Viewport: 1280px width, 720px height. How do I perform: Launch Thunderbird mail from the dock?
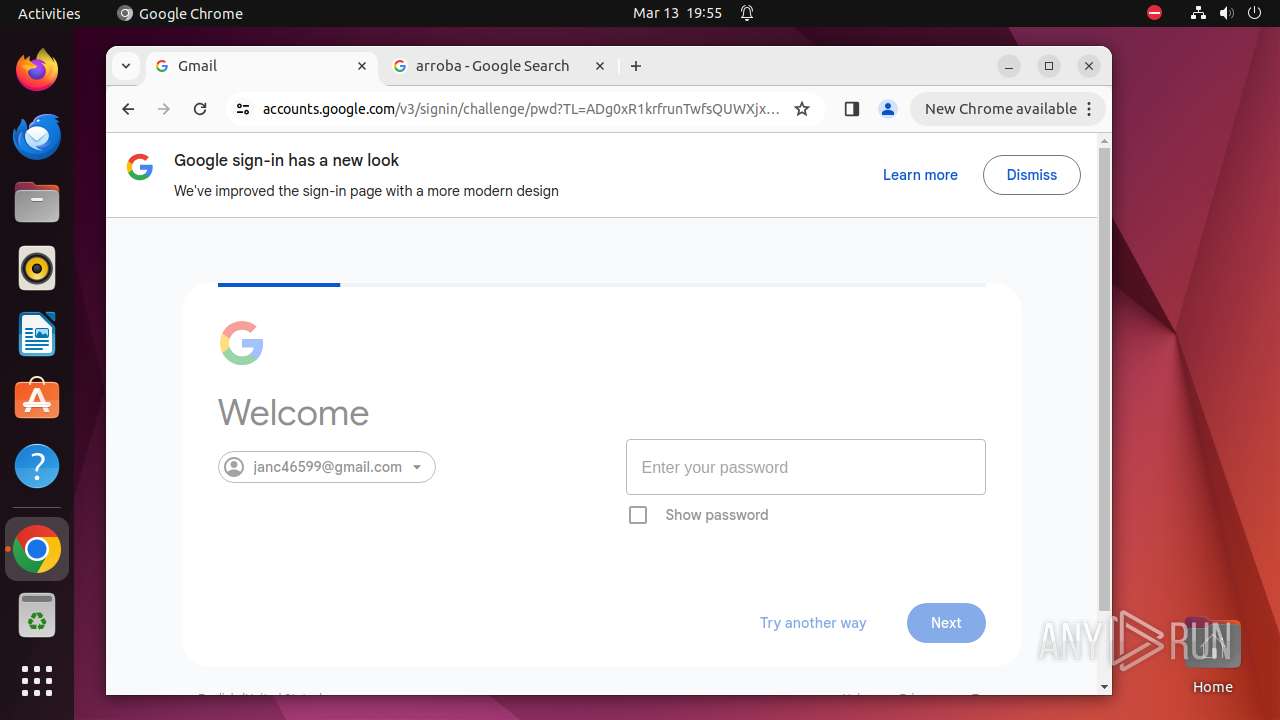tap(37, 136)
